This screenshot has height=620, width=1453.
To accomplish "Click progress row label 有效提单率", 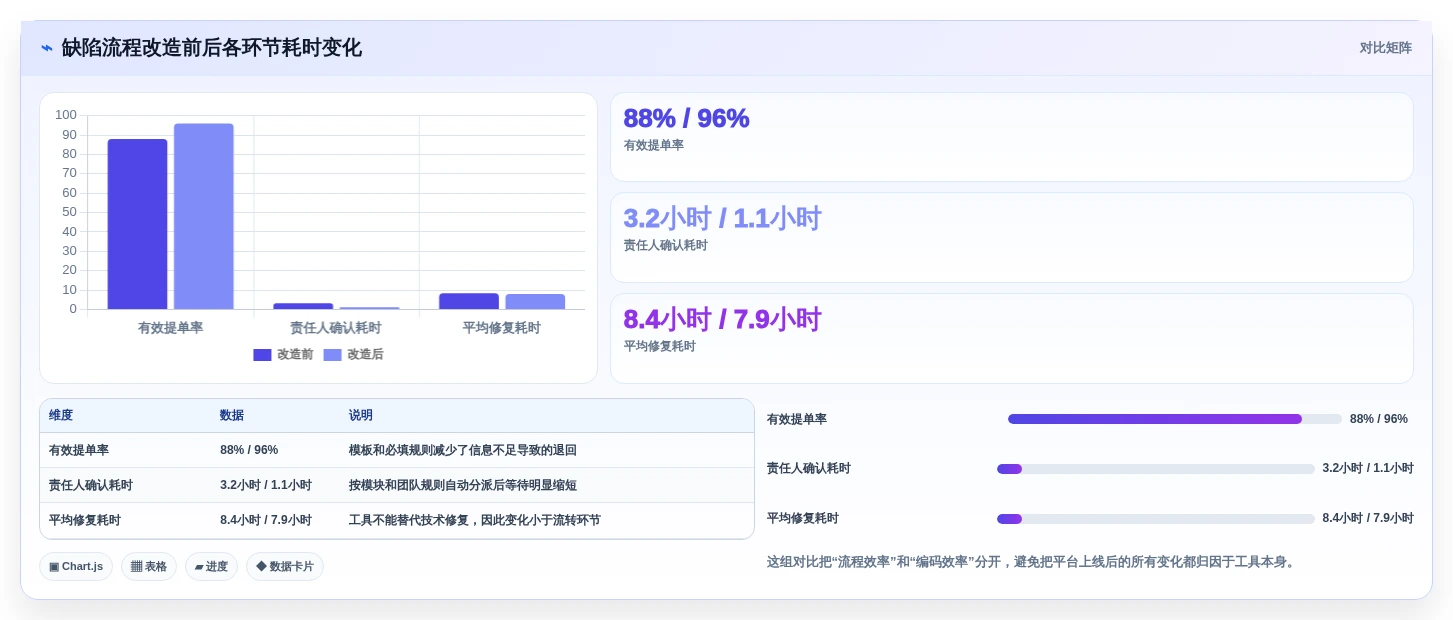I will (797, 419).
